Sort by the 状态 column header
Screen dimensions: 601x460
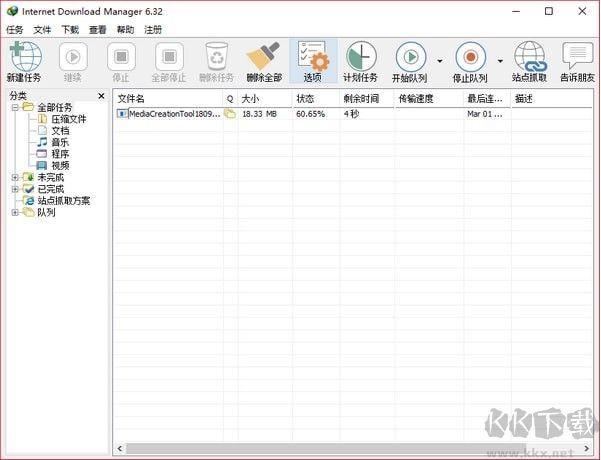(316, 99)
